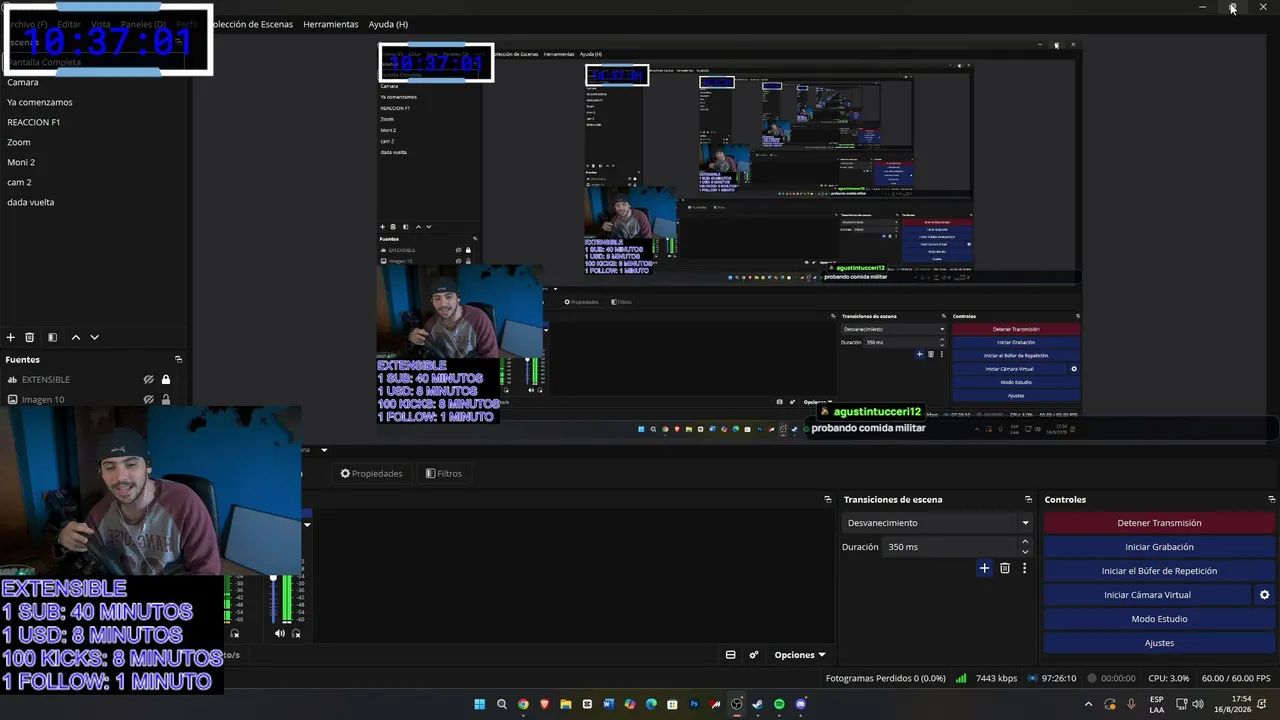
Task: Open Windows Start menu
Action: (x=480, y=704)
